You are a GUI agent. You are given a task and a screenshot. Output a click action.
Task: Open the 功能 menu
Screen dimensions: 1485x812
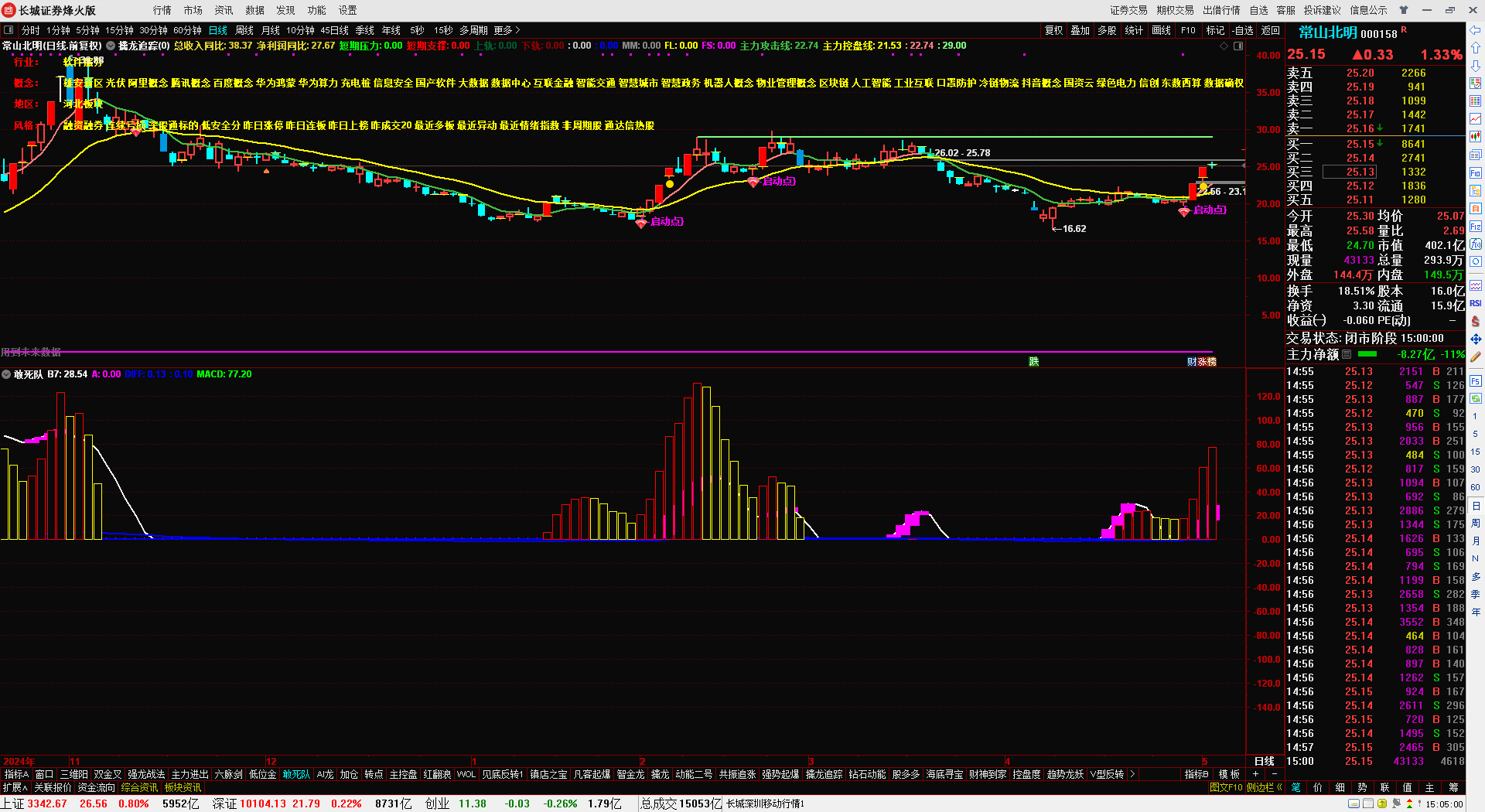(317, 10)
